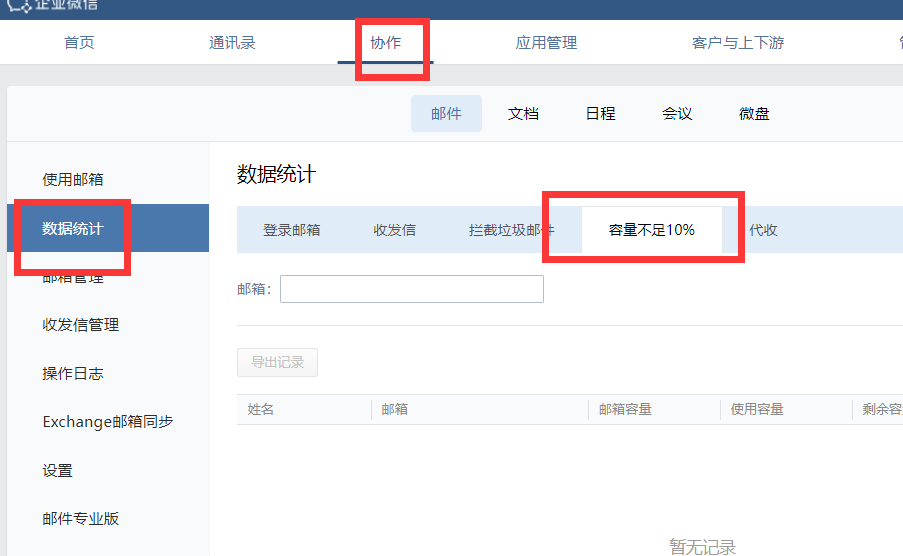
Task: Select the 邮件 sub-navigation tab
Action: (446, 114)
